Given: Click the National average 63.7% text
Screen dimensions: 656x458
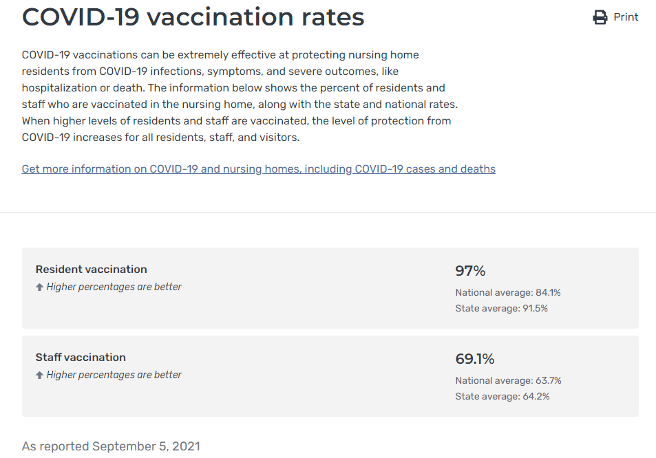Looking at the screenshot, I should pyautogui.click(x=508, y=381).
